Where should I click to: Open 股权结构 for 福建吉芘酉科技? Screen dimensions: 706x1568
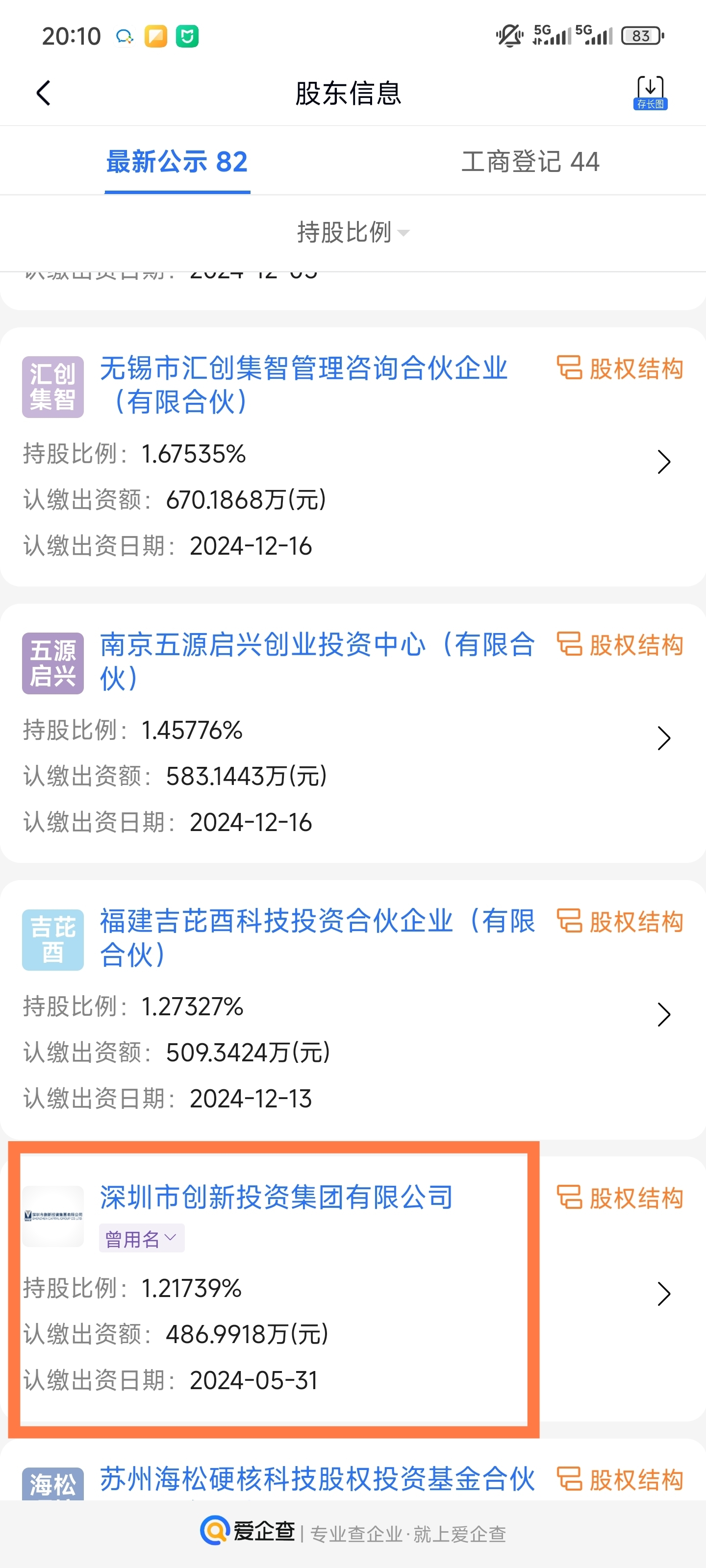(620, 921)
